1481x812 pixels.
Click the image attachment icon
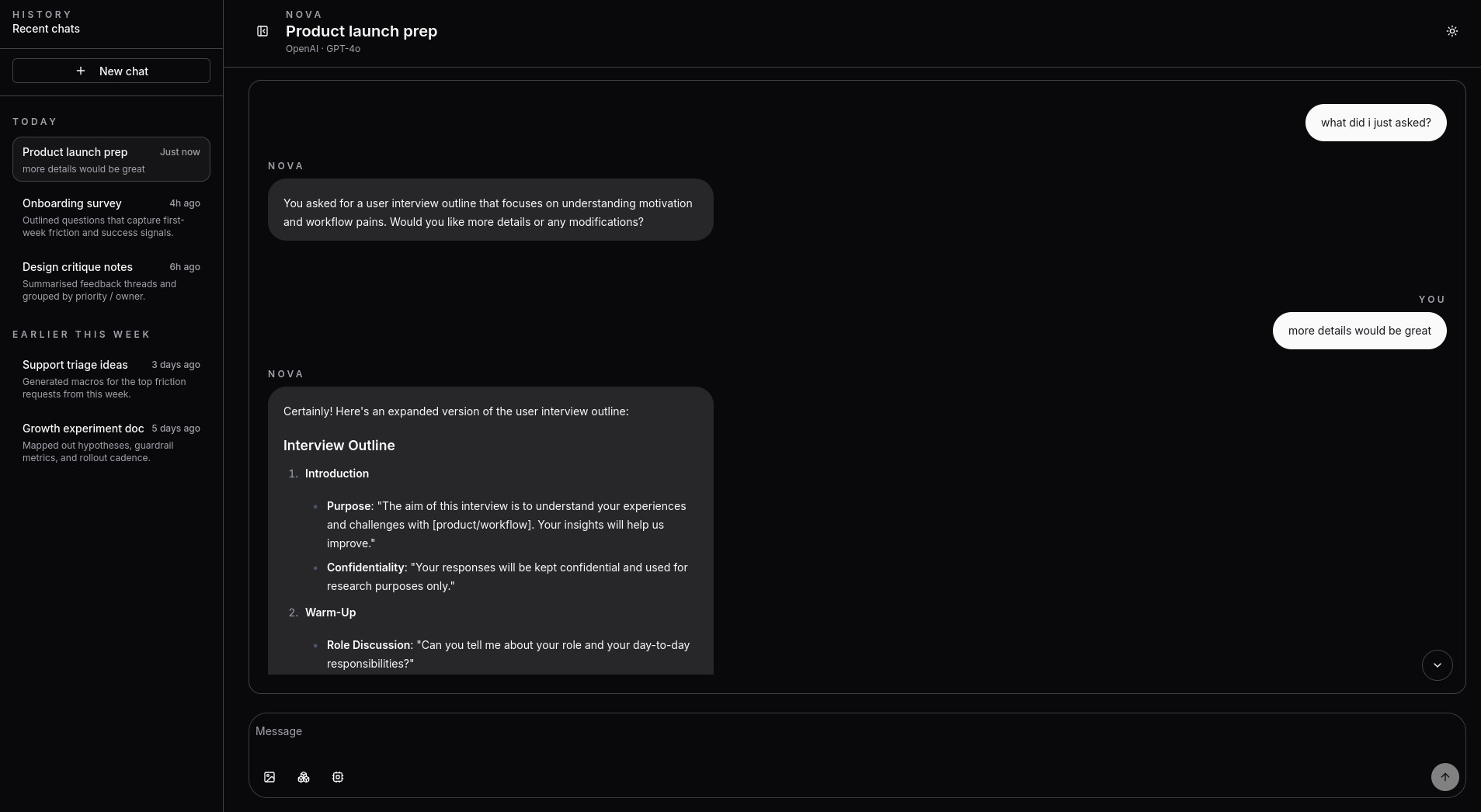pyautogui.click(x=269, y=777)
